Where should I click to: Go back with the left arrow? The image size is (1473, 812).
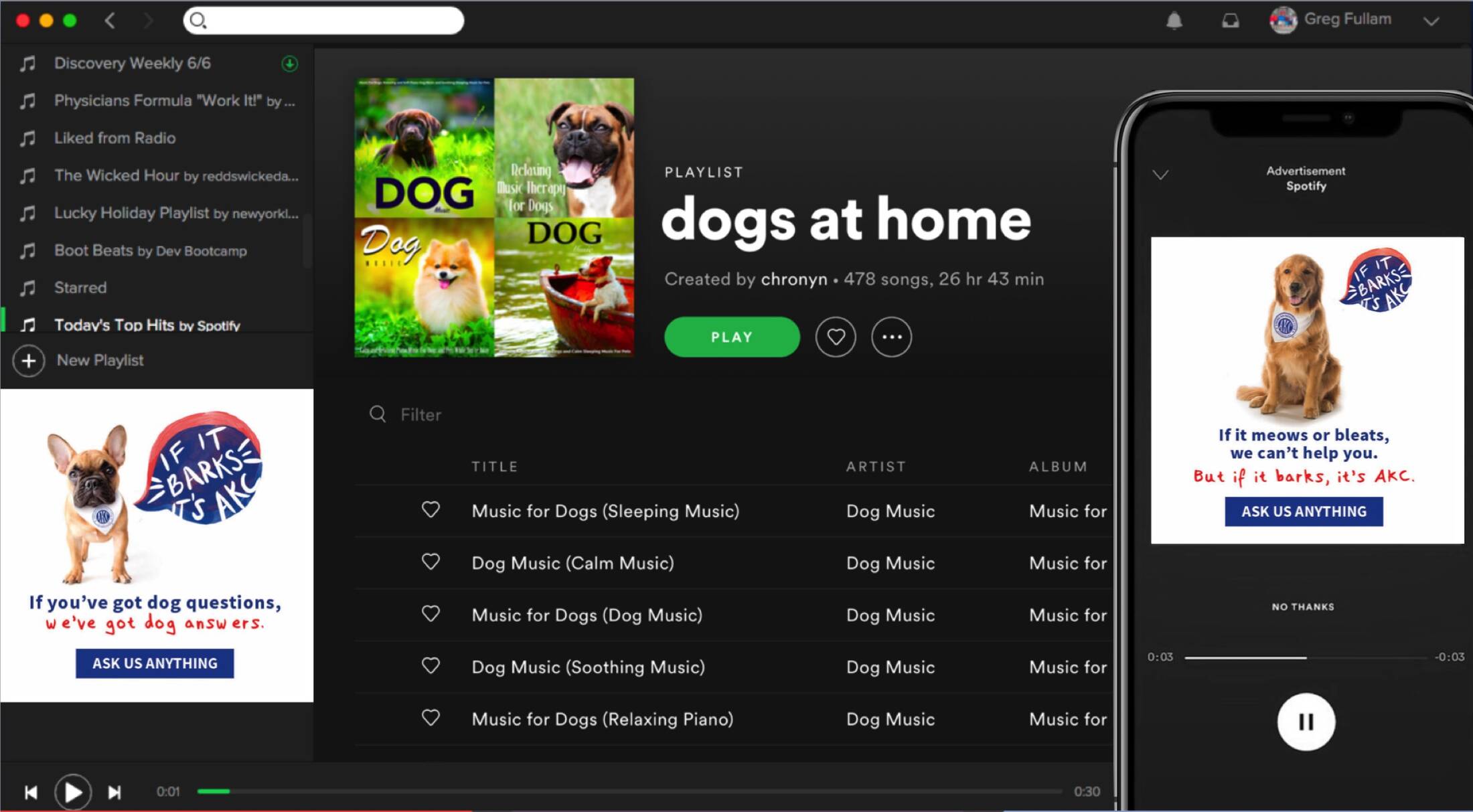pos(110,21)
